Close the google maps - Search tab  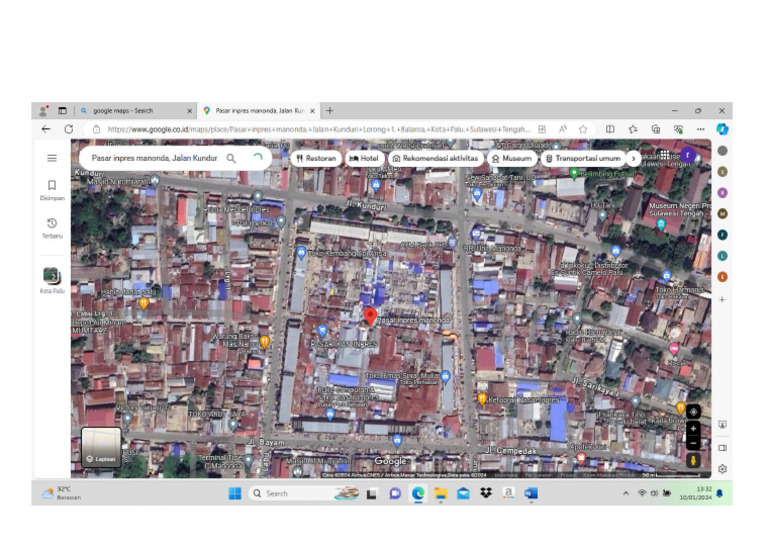point(190,111)
